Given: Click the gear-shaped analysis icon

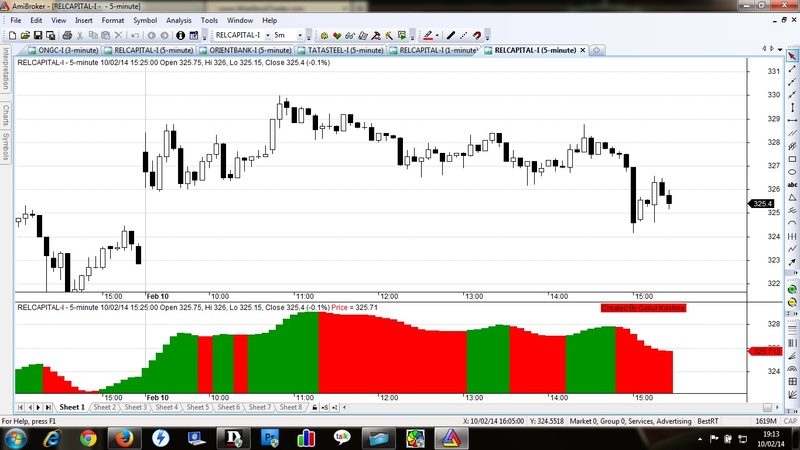Looking at the screenshot, I should click(324, 35).
